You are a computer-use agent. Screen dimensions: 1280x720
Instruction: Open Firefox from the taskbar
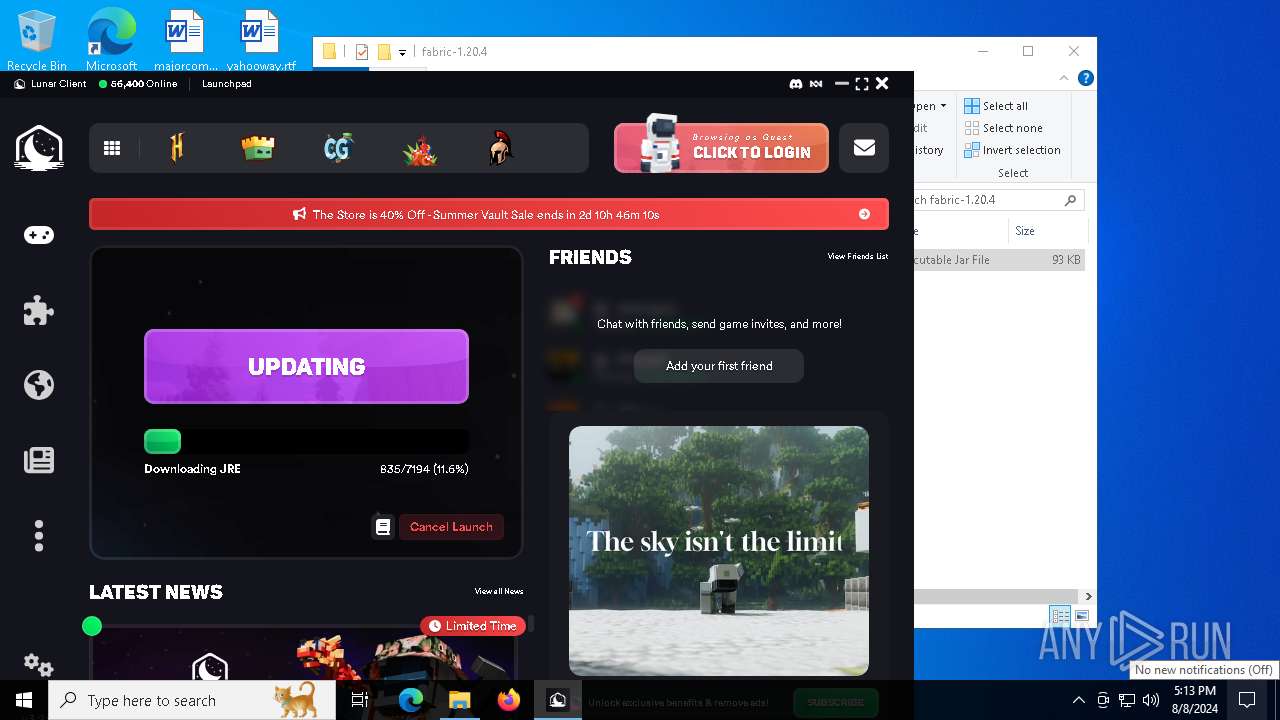pos(509,700)
